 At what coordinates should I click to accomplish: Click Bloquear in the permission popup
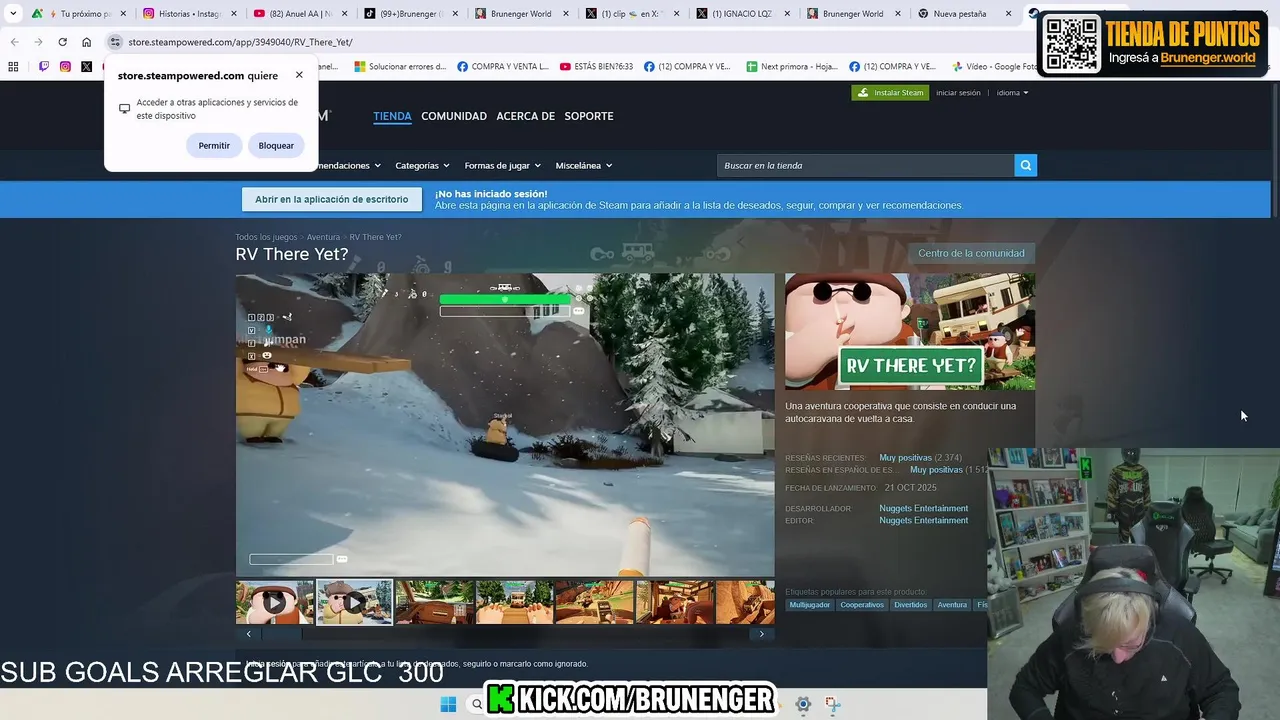pyautogui.click(x=276, y=146)
